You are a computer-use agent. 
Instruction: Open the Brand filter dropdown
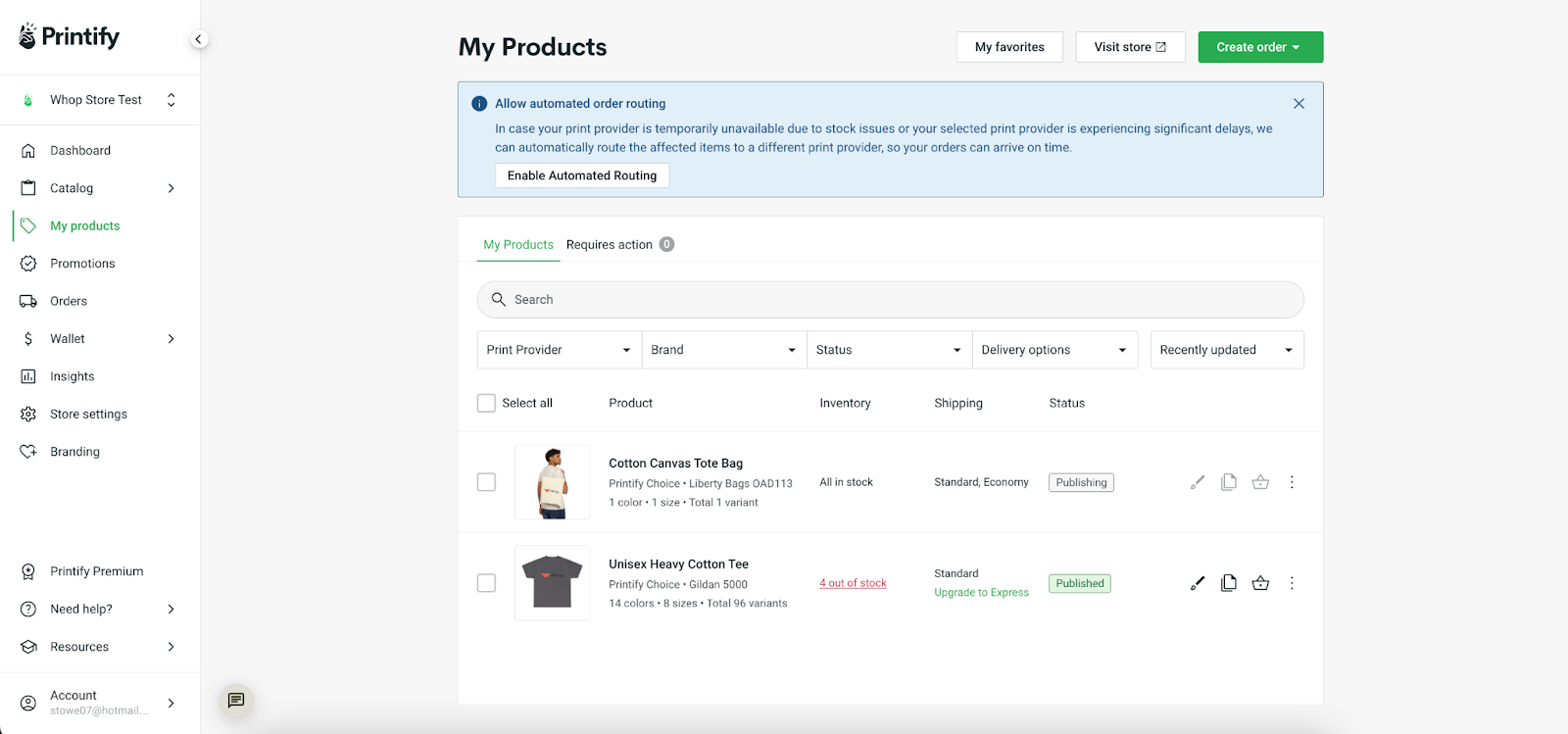724,350
